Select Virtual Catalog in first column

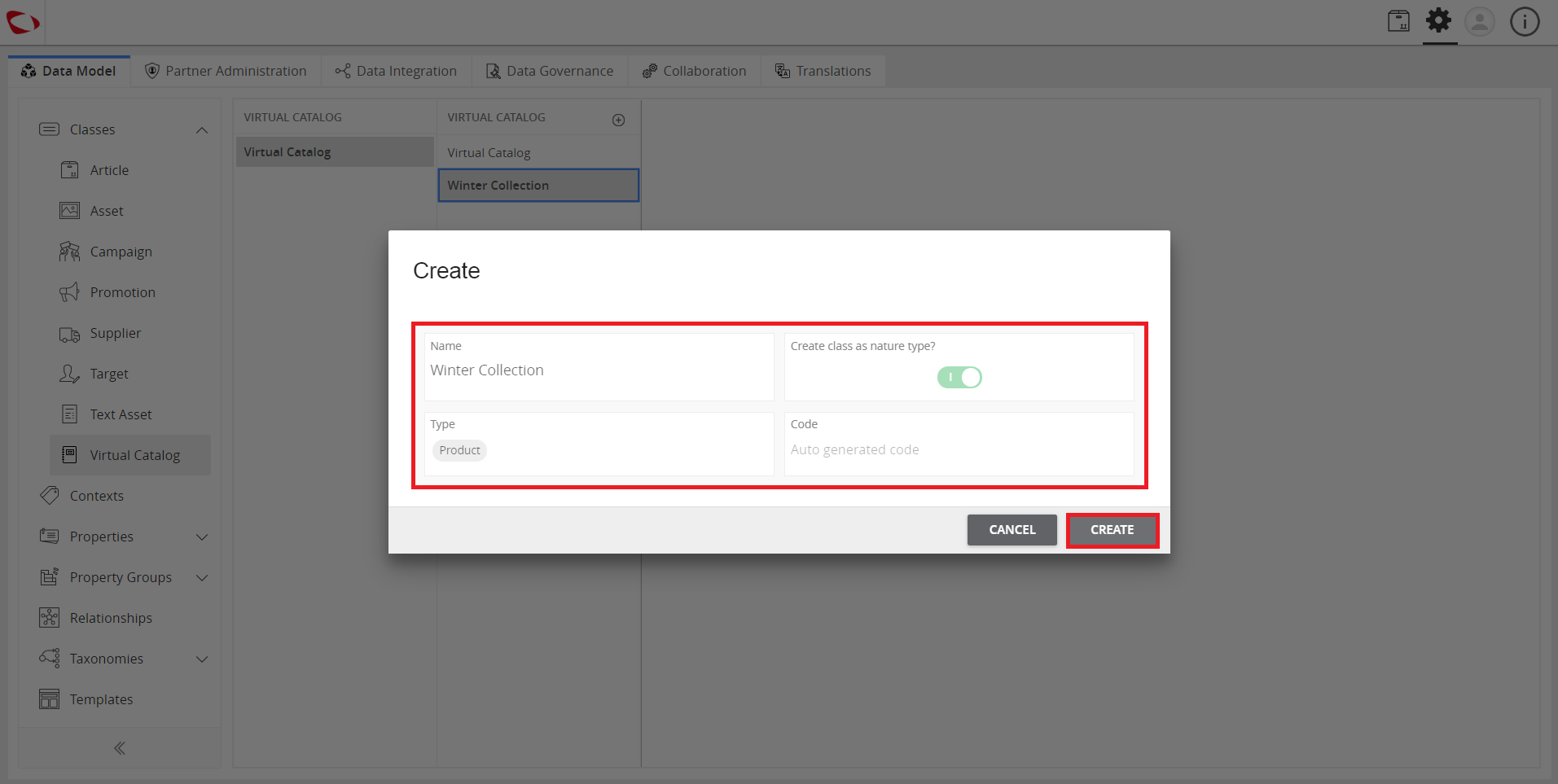tap(335, 152)
